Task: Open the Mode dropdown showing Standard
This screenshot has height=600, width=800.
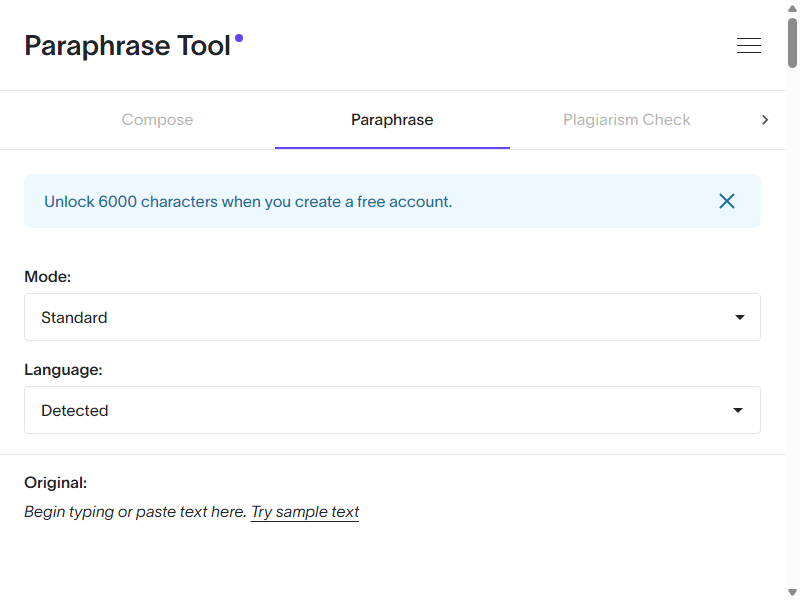Action: tap(392, 317)
